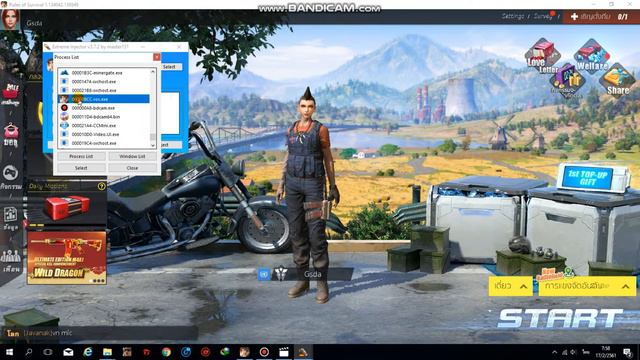The image size is (640, 360).
Task: Select Video.UI.exe in the Process List
Action: pyautogui.click(x=104, y=134)
